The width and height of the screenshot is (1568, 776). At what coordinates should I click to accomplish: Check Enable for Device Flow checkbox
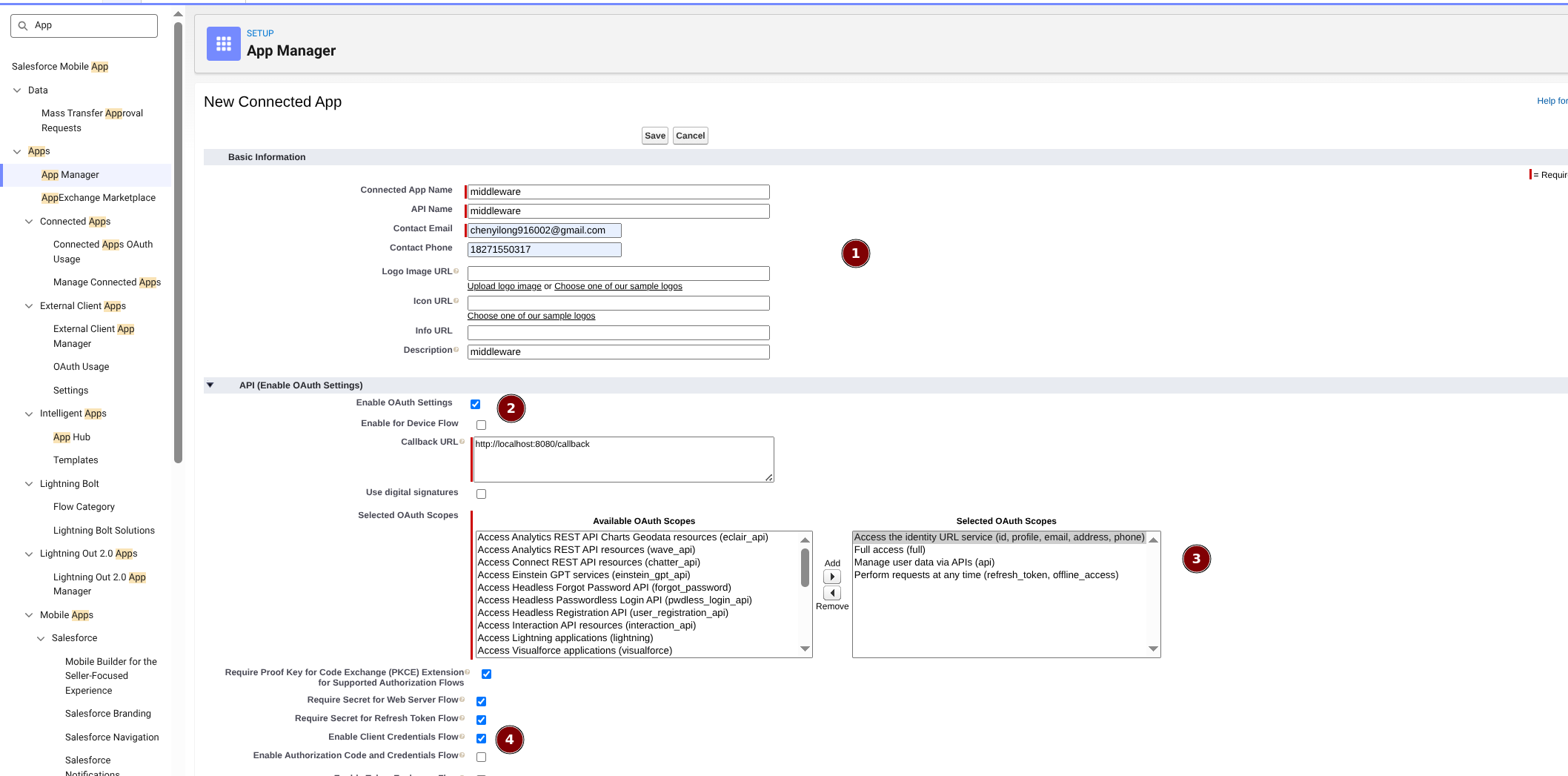[x=481, y=425]
